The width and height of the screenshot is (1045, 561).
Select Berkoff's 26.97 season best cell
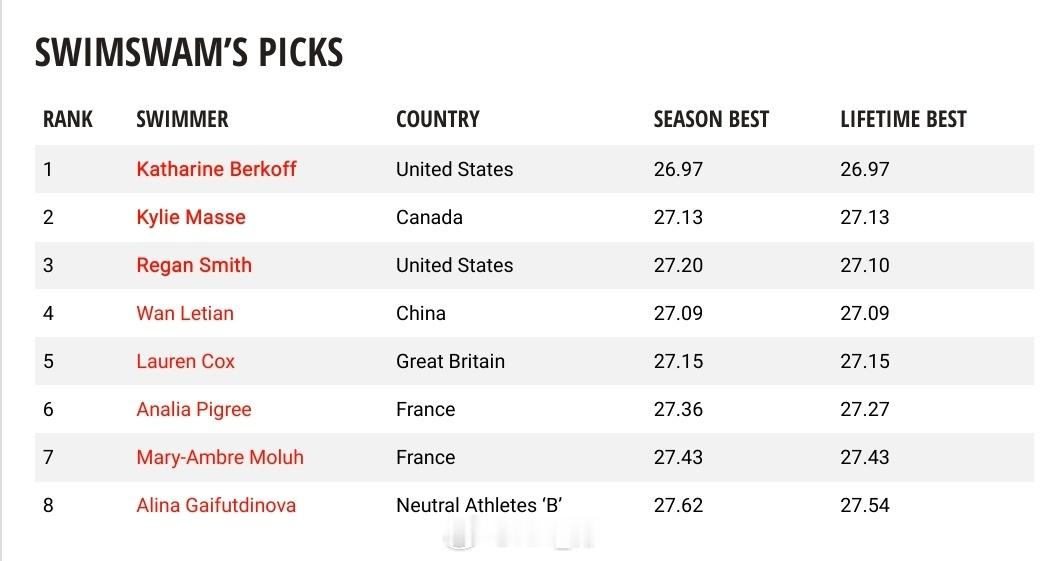coord(678,169)
